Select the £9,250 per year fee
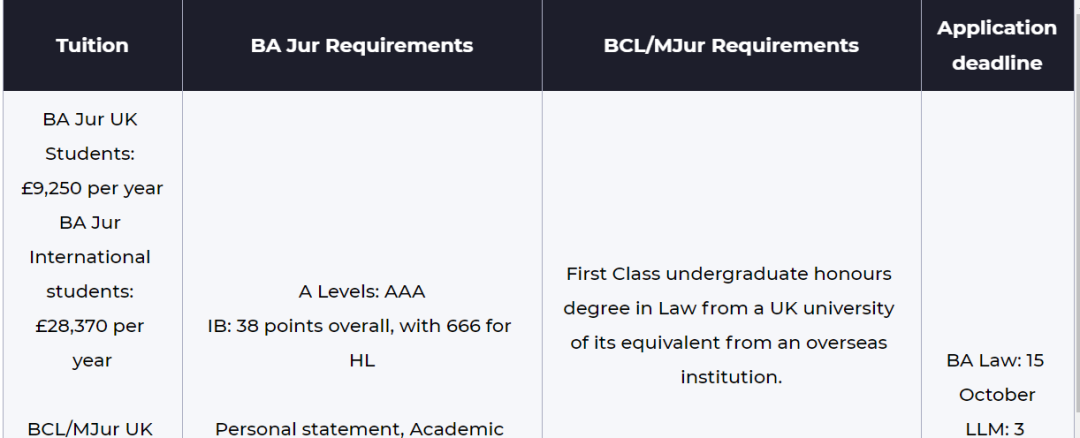 (x=92, y=187)
